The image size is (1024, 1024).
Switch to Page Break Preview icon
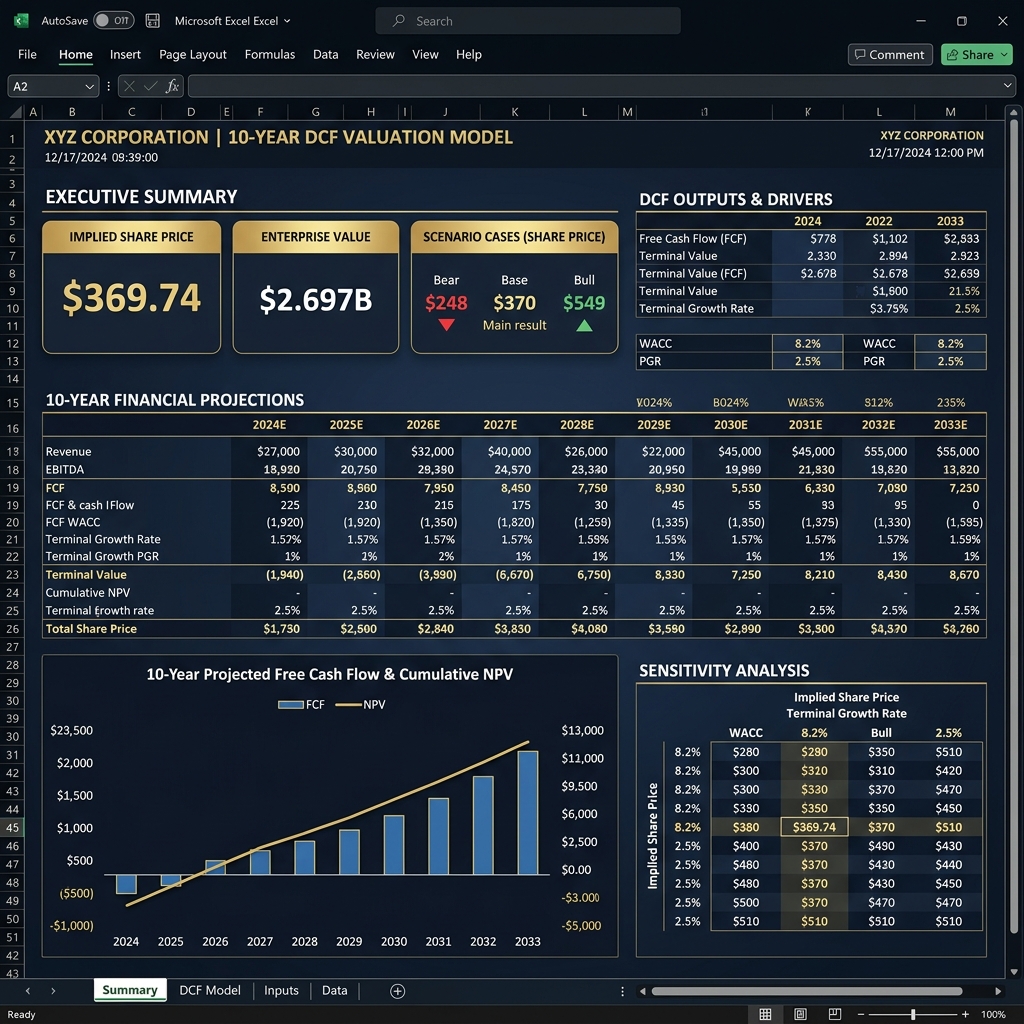835,1014
